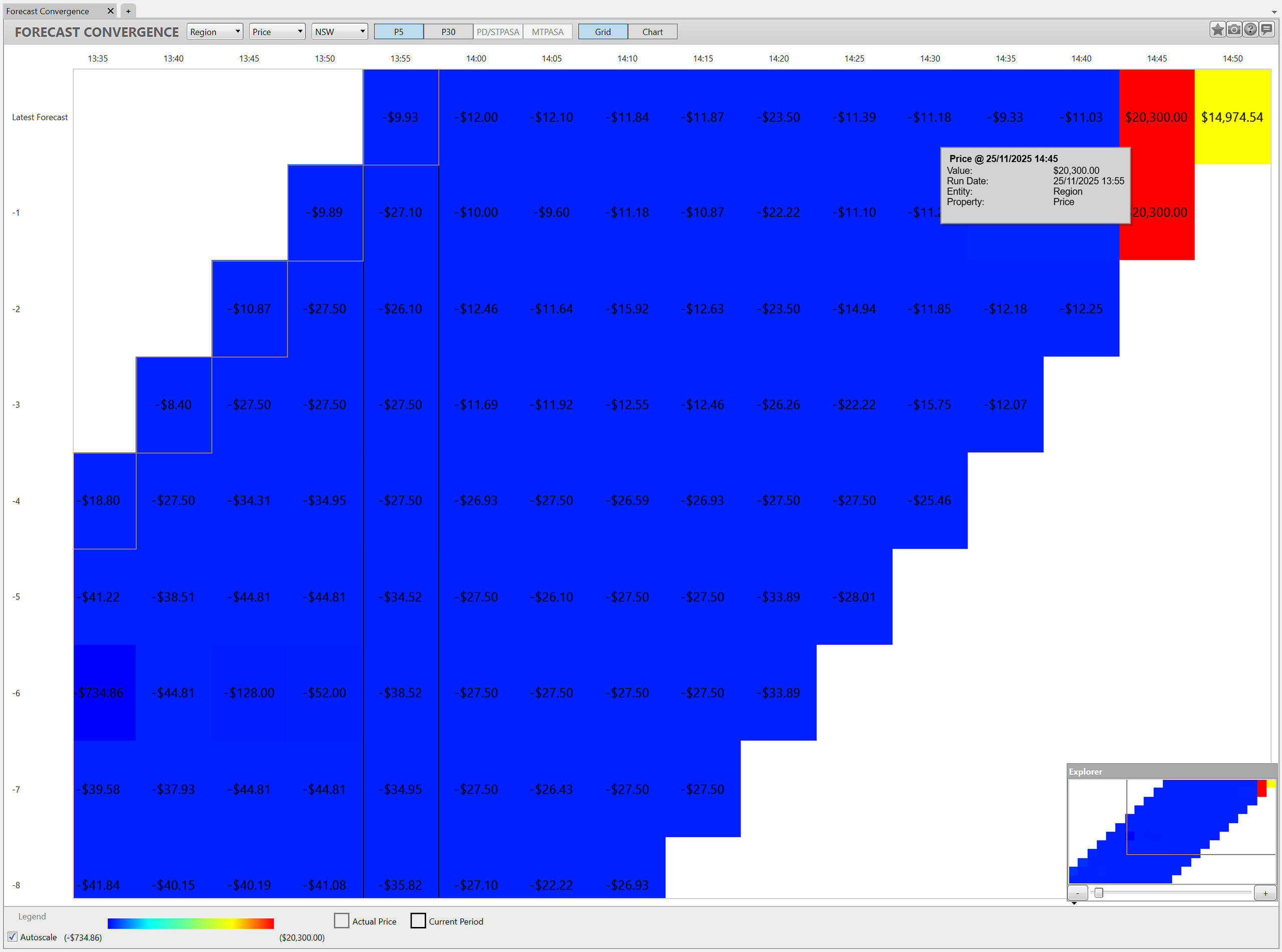This screenshot has height=952, width=1282.
Task: Close the Forecast Convergence tab with X
Action: coord(110,11)
